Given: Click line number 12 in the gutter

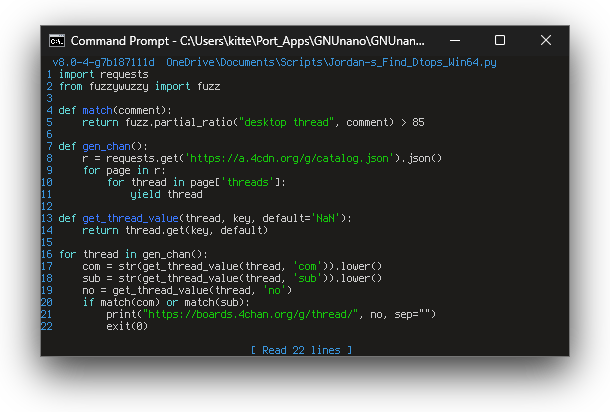Looking at the screenshot, I should click(47, 206).
